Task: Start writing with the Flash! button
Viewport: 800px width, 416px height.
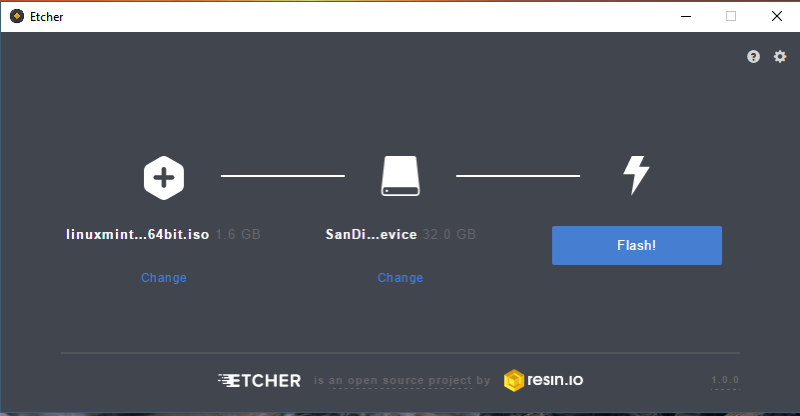Action: (637, 246)
